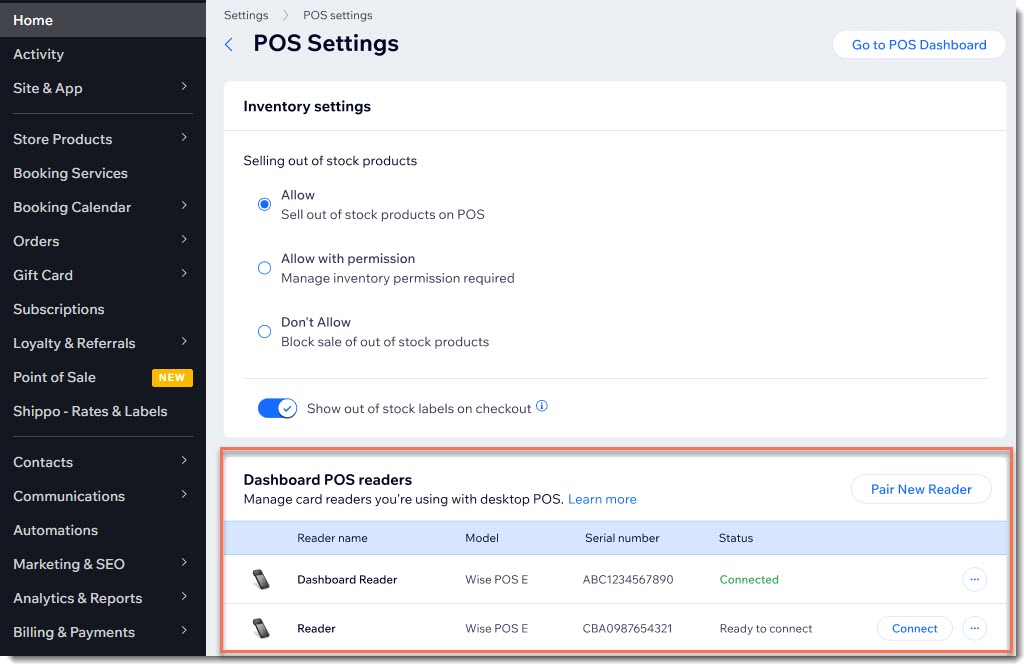
Task: Click the back arrow next to POS Settings heading
Action: click(229, 44)
